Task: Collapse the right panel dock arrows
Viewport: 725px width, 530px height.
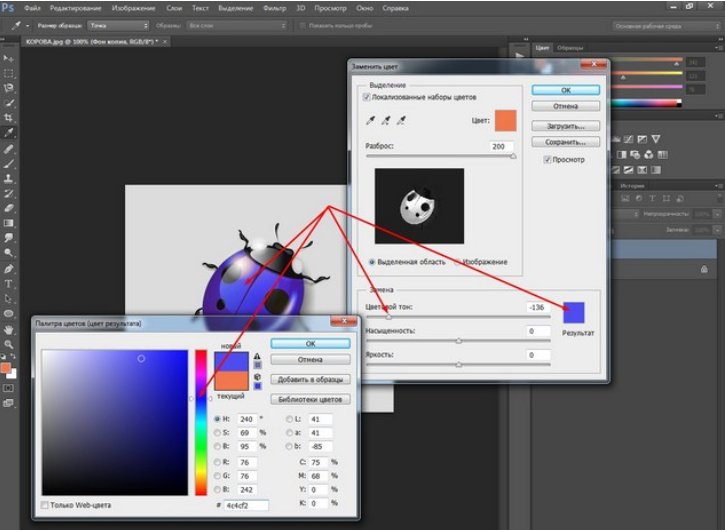Action: coord(718,39)
